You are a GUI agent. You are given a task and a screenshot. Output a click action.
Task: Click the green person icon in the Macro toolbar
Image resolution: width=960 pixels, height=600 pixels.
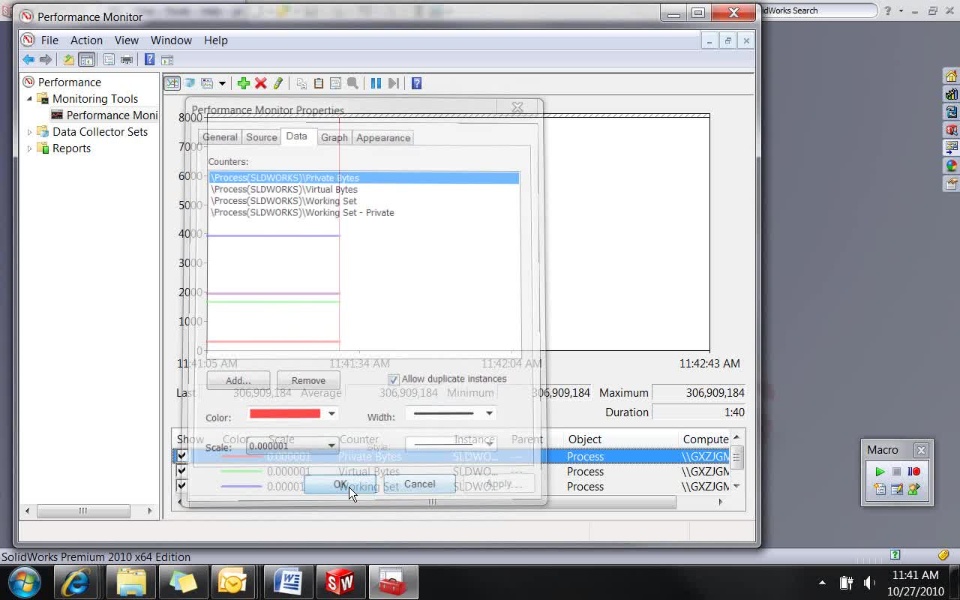(x=914, y=489)
